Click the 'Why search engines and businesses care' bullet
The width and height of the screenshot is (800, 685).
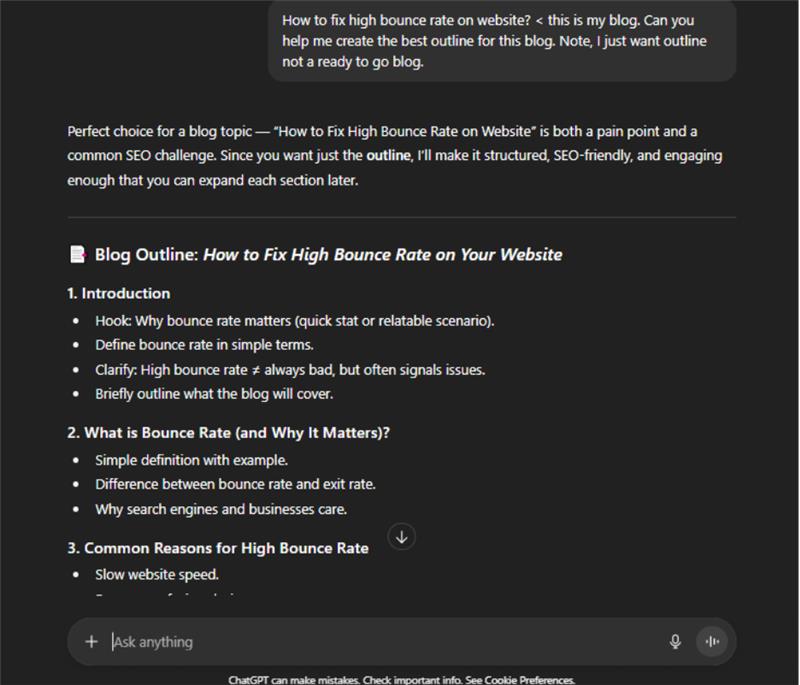221,509
